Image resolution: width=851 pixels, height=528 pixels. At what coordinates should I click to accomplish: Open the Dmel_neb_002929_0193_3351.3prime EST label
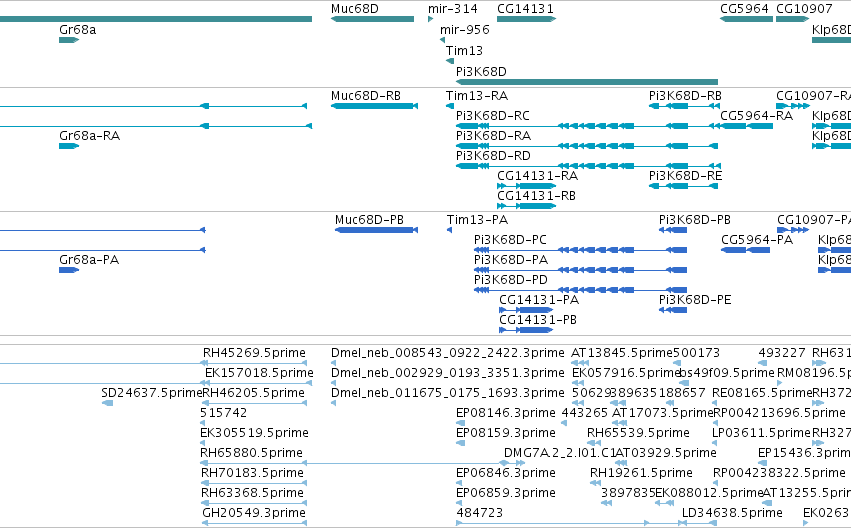click(448, 373)
